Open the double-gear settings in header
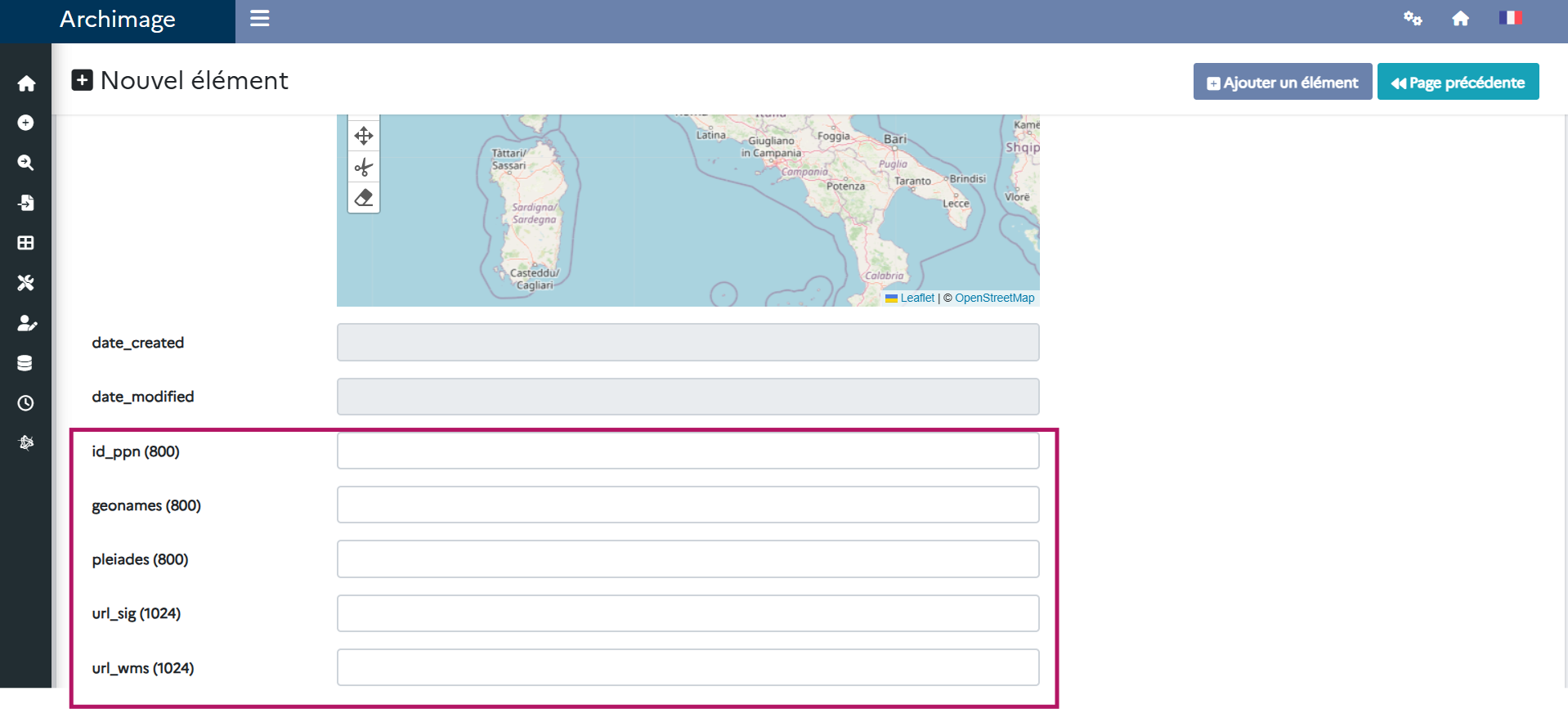 pyautogui.click(x=1413, y=18)
